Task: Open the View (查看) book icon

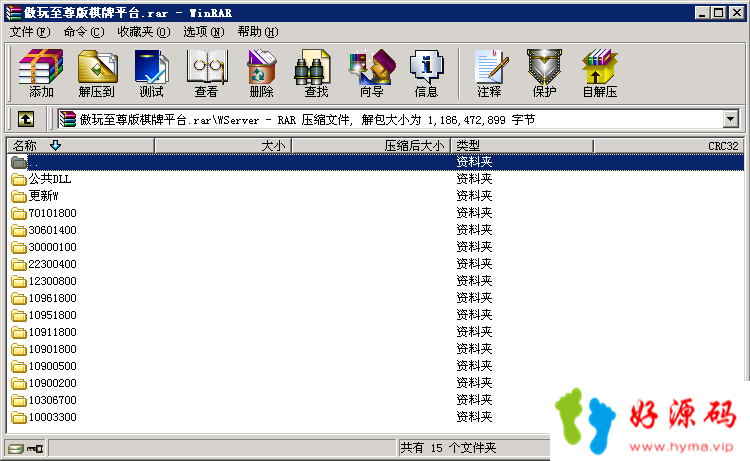Action: [207, 73]
